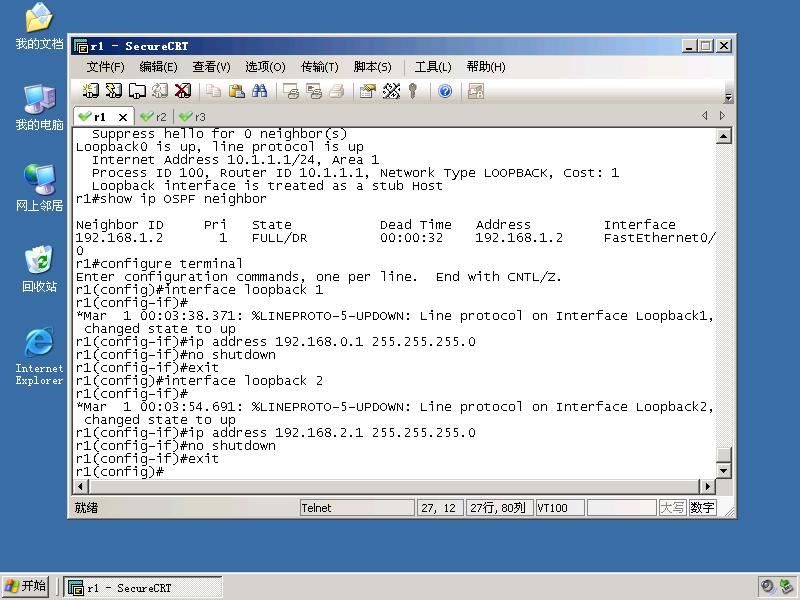The height and width of the screenshot is (600, 800).
Task: Click the Print Screen icon
Action: coord(291,91)
